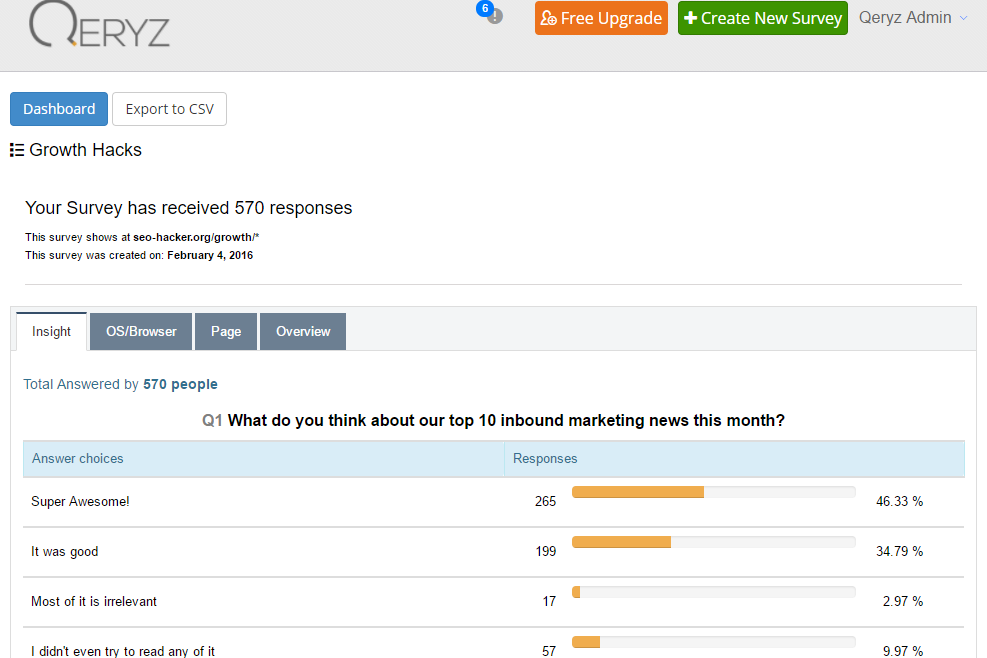This screenshot has height=658, width=987.
Task: Go back to the Dashboard
Action: click(x=59, y=109)
